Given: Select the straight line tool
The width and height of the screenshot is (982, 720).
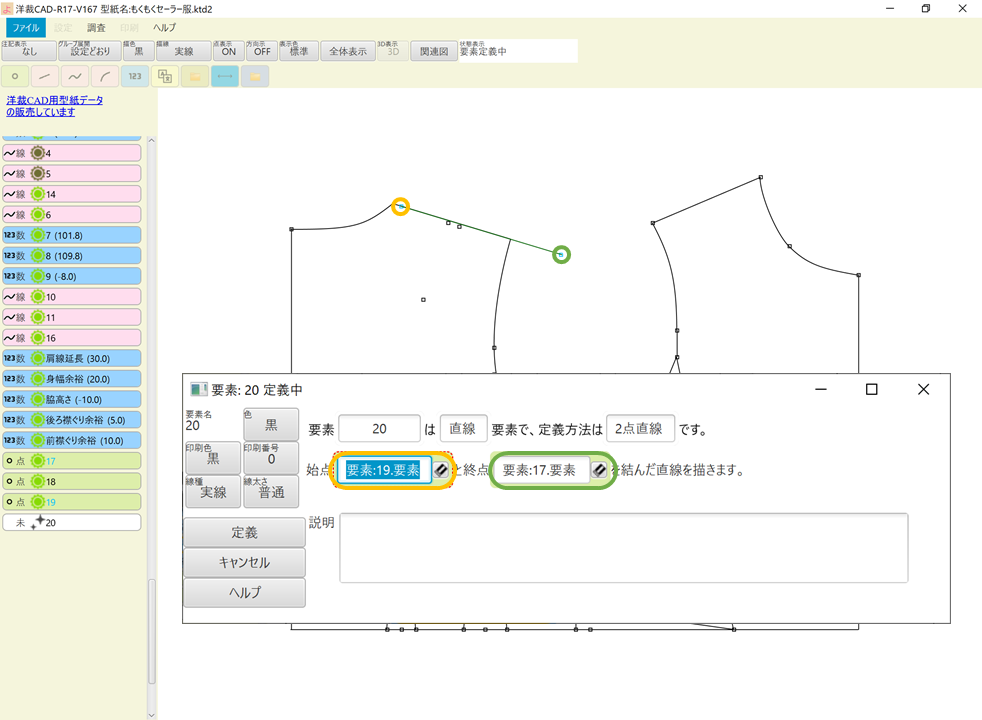Looking at the screenshot, I should pos(42,75).
